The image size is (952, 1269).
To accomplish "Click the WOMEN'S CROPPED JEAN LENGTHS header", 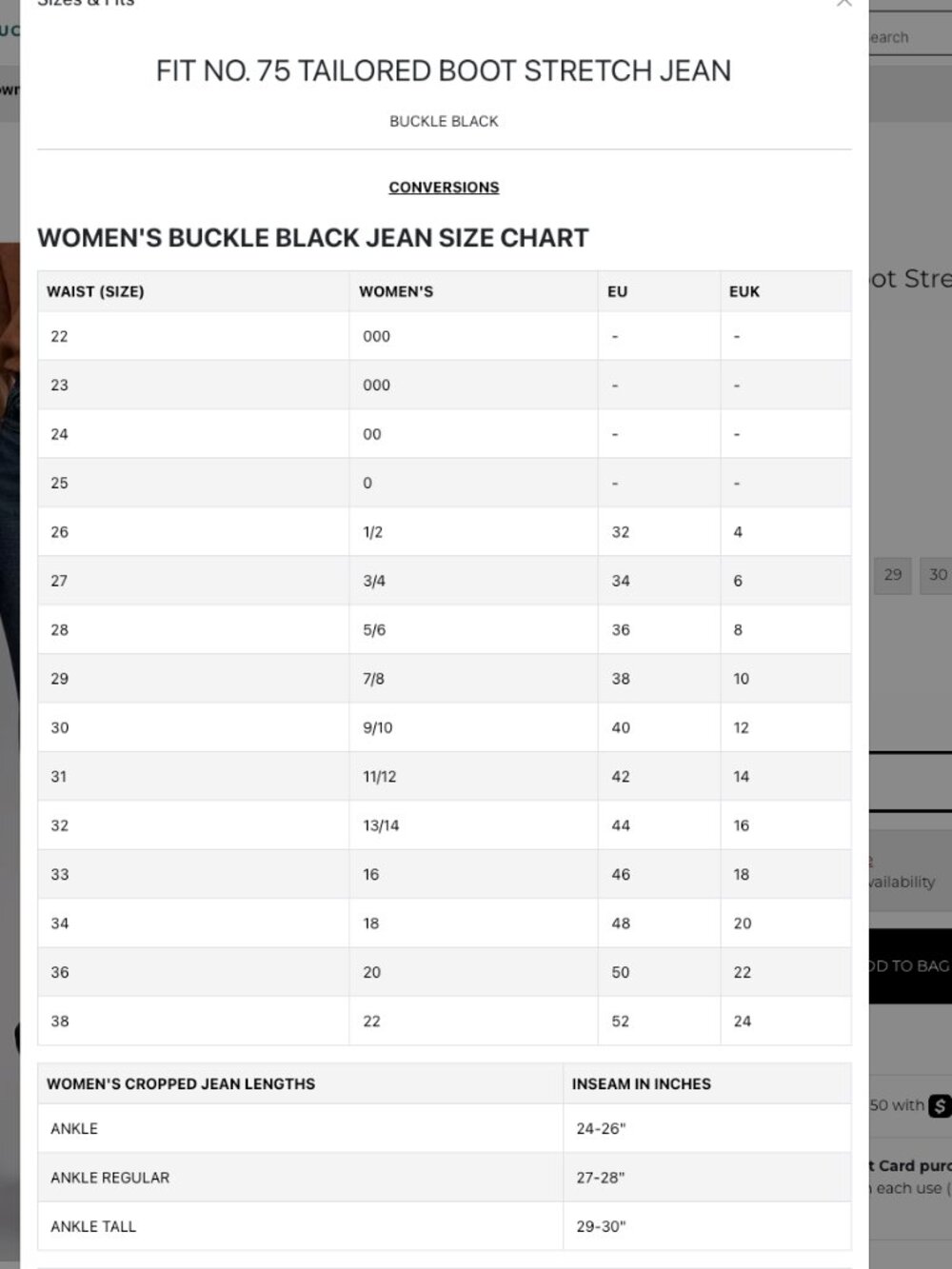I will (181, 1084).
